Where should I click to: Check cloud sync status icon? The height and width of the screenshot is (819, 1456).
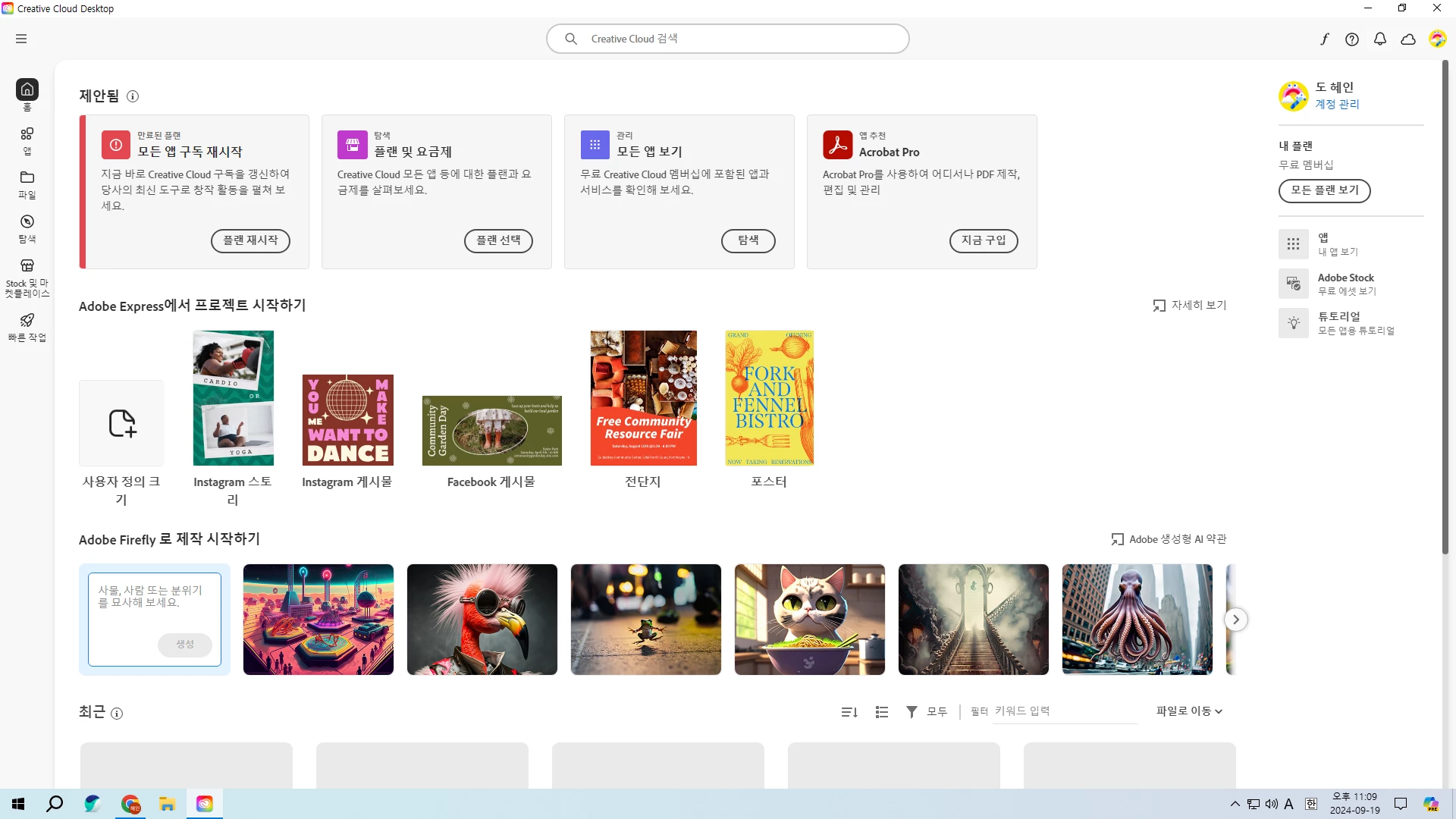[x=1408, y=39]
